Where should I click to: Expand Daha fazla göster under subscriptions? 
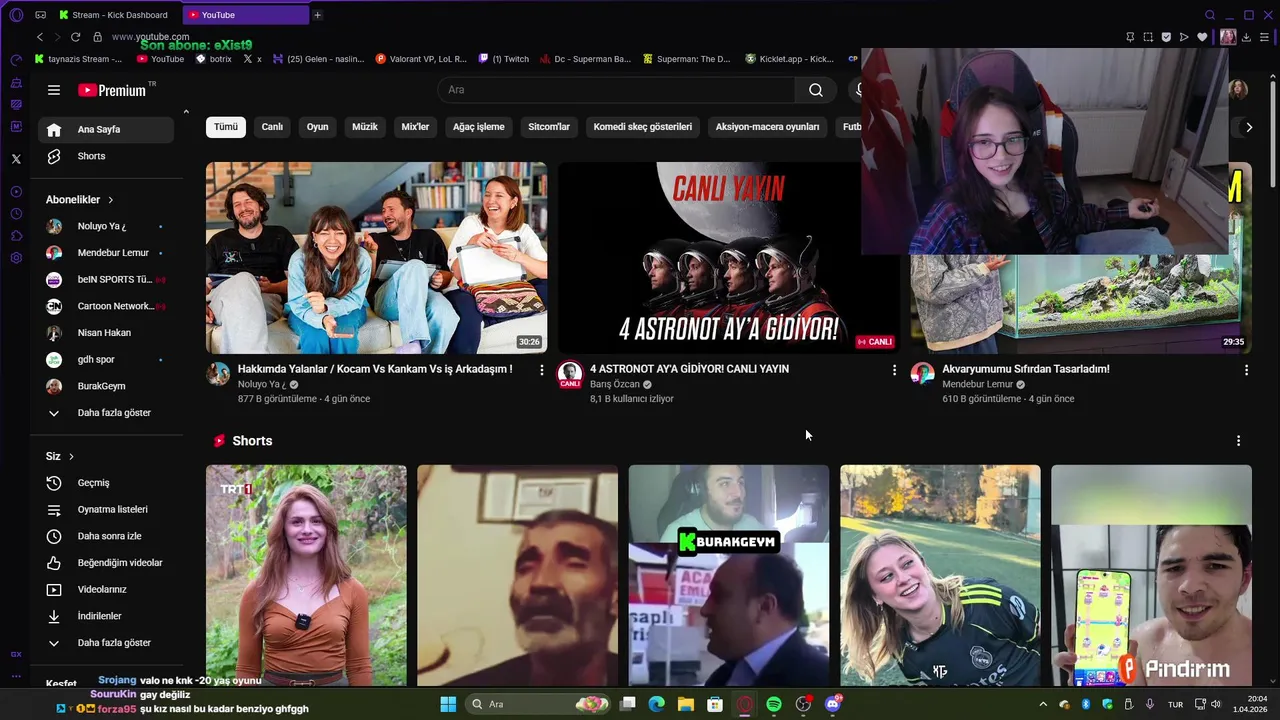(x=106, y=413)
